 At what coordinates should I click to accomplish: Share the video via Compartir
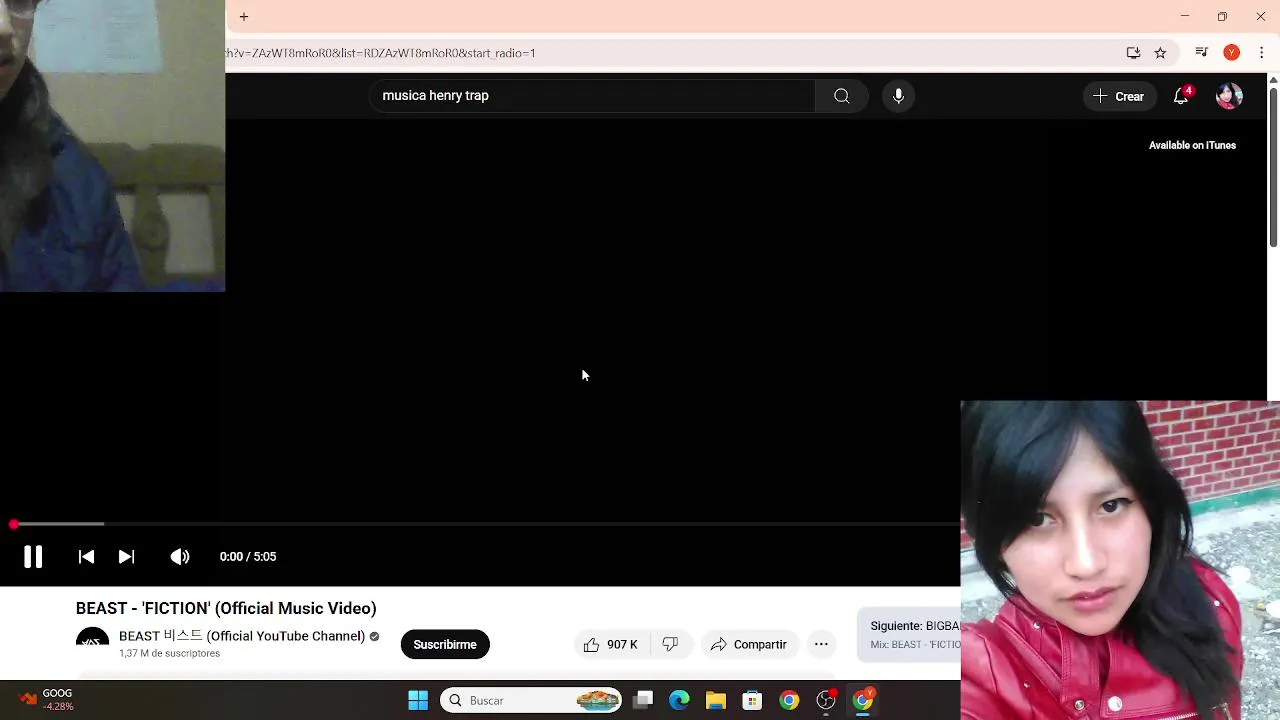point(749,644)
